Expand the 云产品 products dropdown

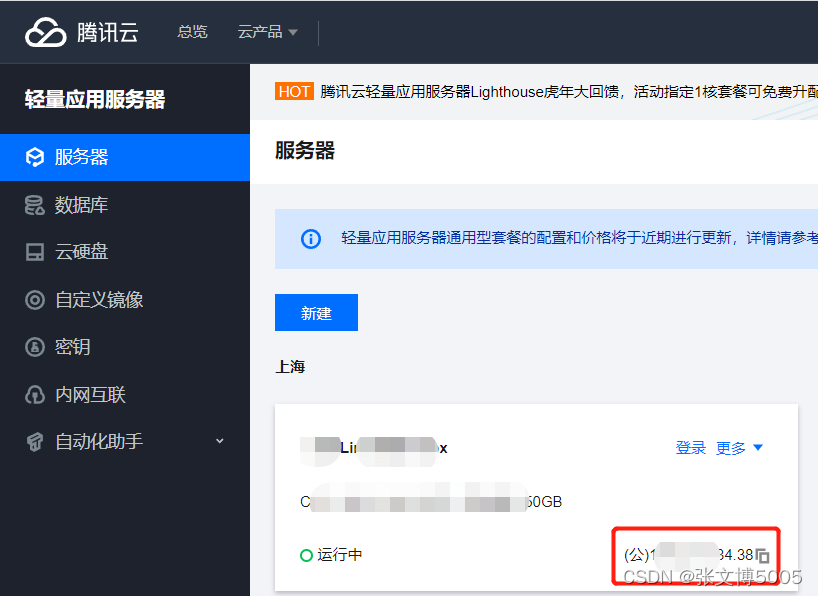[x=268, y=32]
